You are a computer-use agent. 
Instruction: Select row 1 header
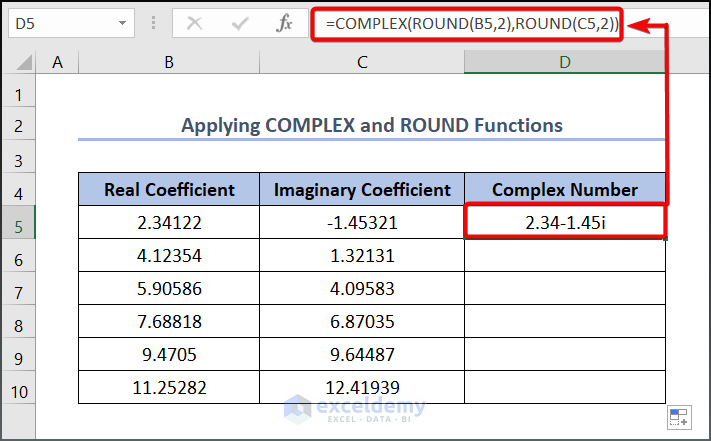tap(18, 91)
